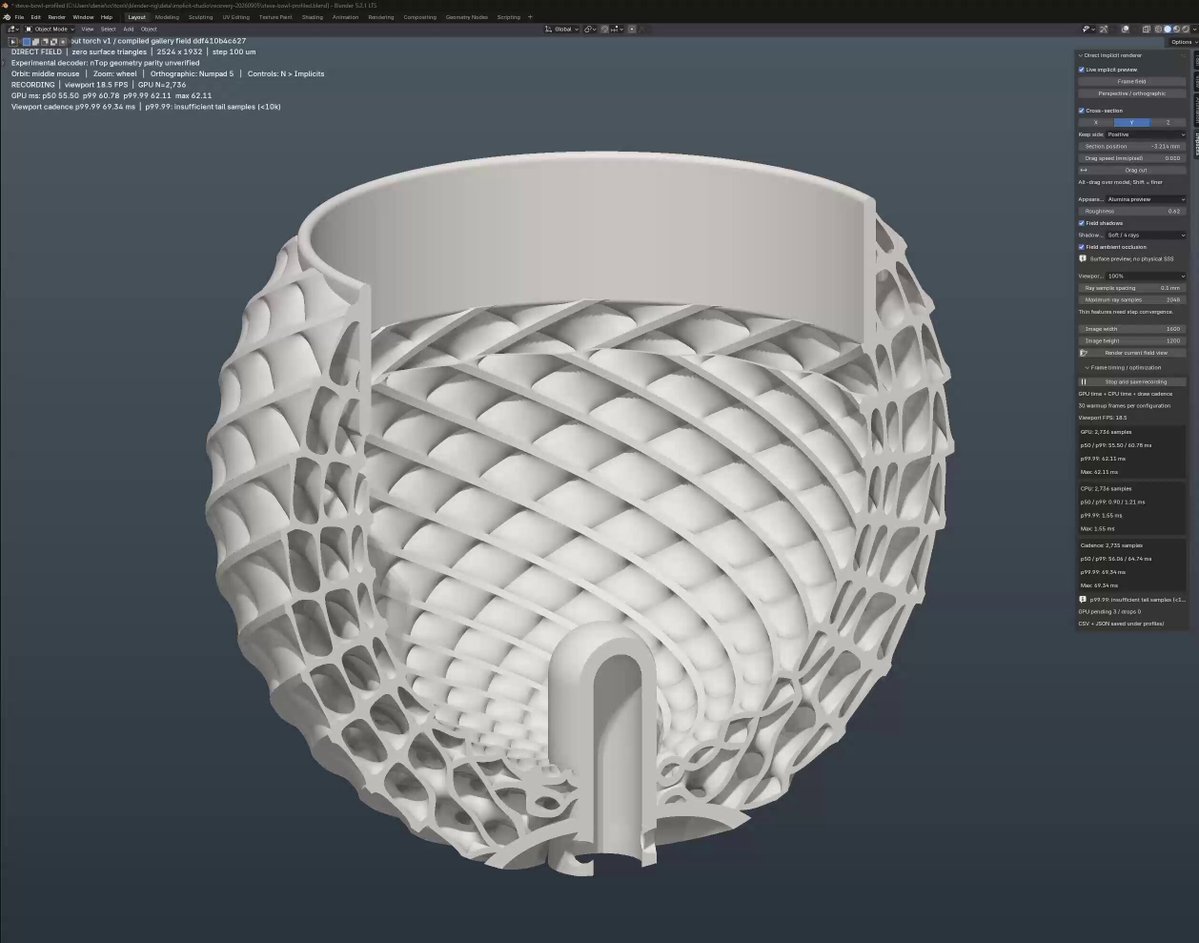Switch to wireframe shading icon
Screen dimensions: 1199x943
click(x=1158, y=29)
